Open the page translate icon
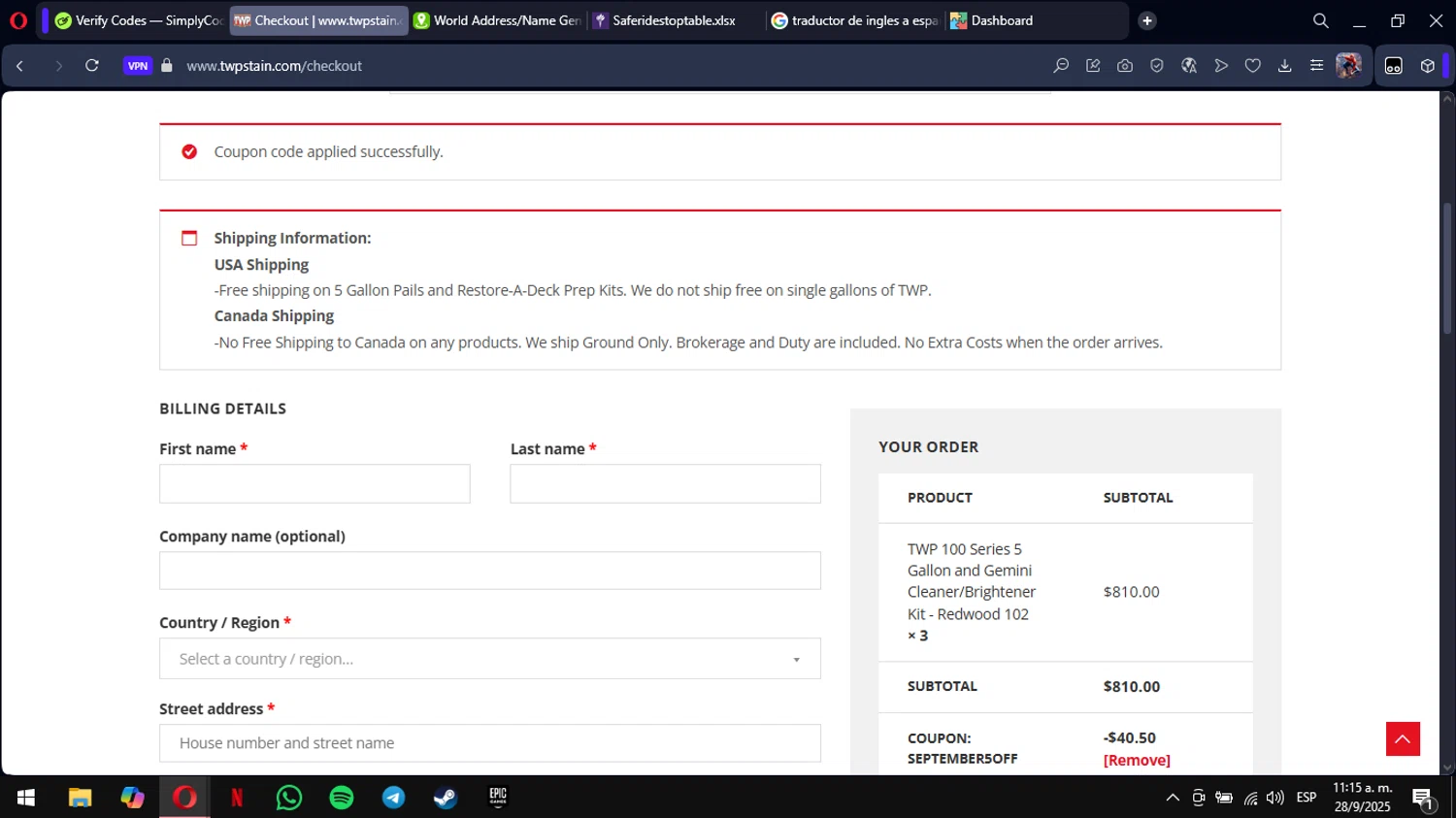1456x818 pixels. click(x=1189, y=66)
